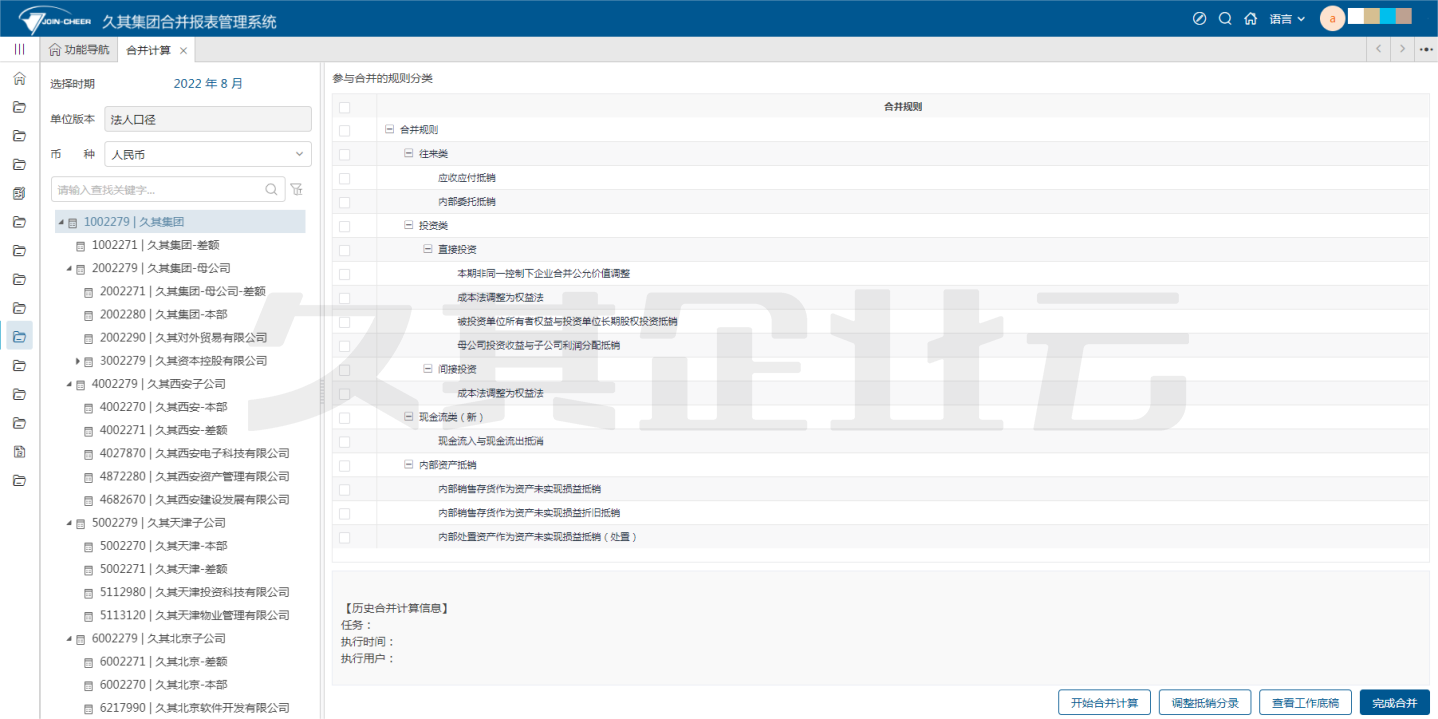
Task: Toggle the sidebar collapse bars icon
Action: (x=19, y=49)
